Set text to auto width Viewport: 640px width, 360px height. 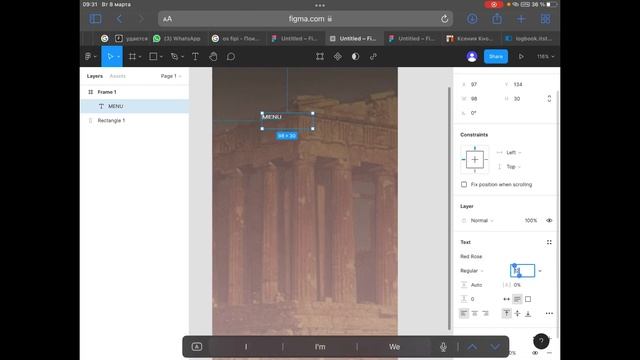click(x=507, y=299)
